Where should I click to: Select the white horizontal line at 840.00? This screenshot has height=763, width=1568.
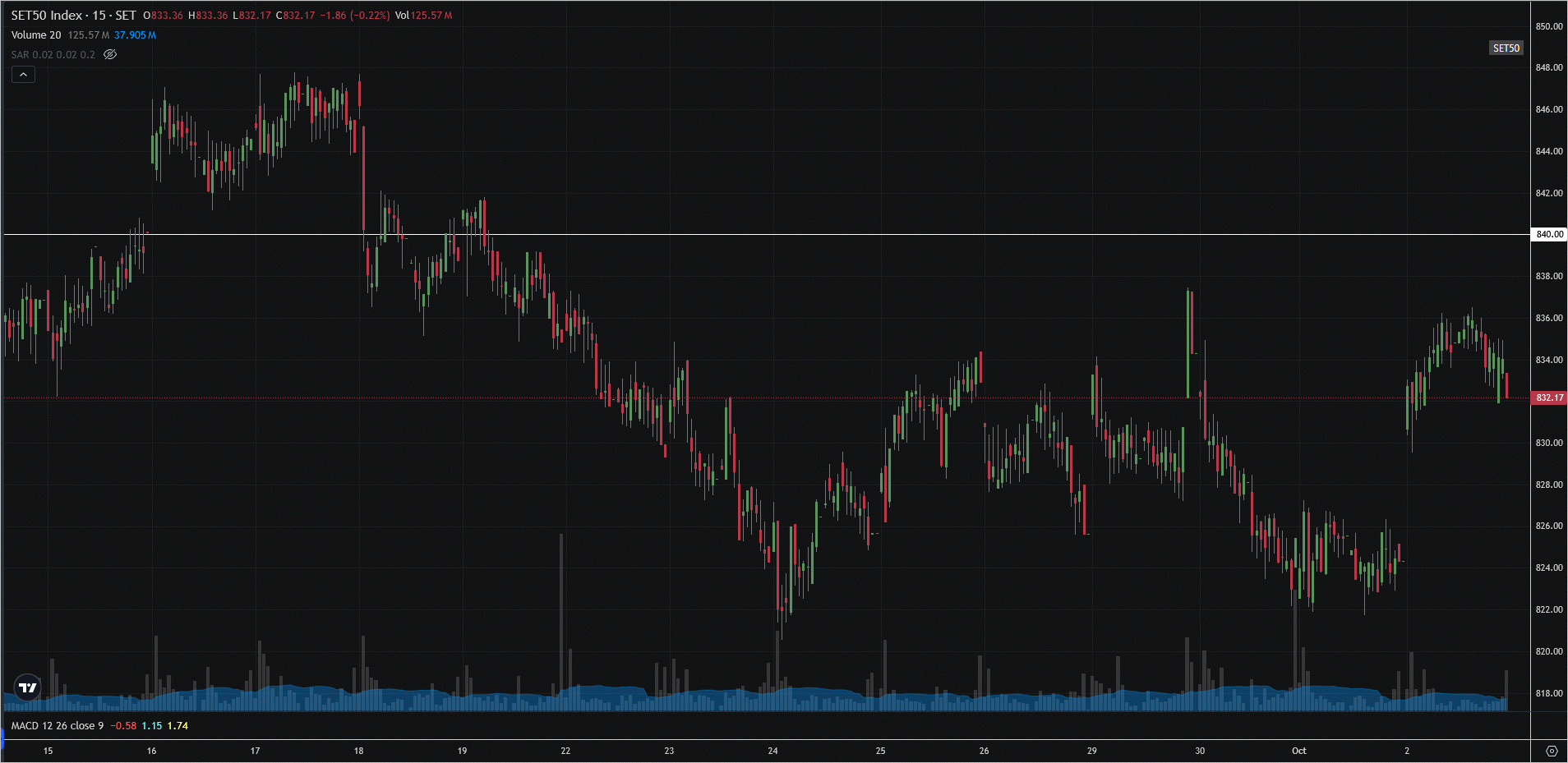pos(822,235)
